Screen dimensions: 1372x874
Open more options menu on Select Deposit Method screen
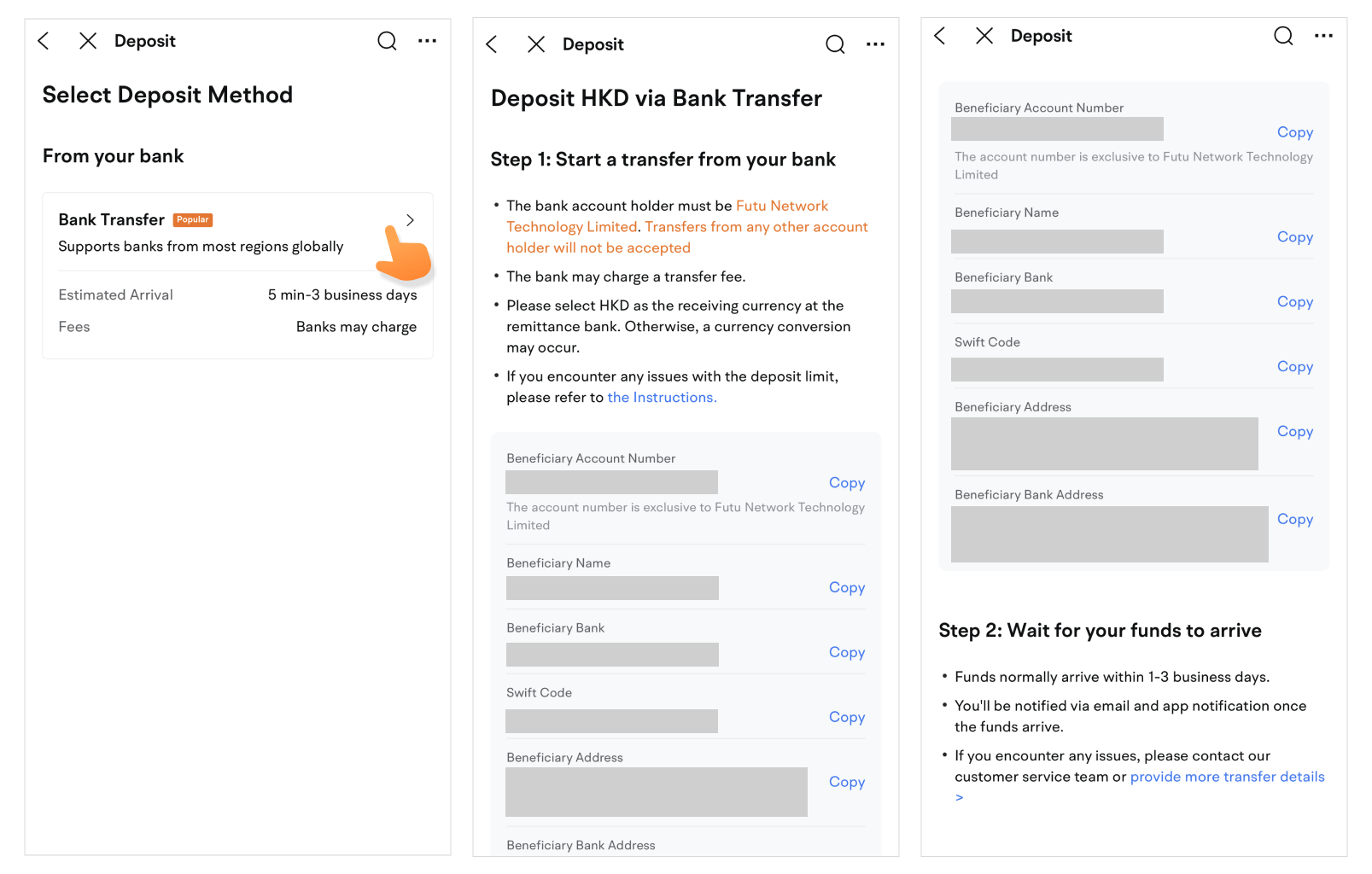pyautogui.click(x=427, y=41)
